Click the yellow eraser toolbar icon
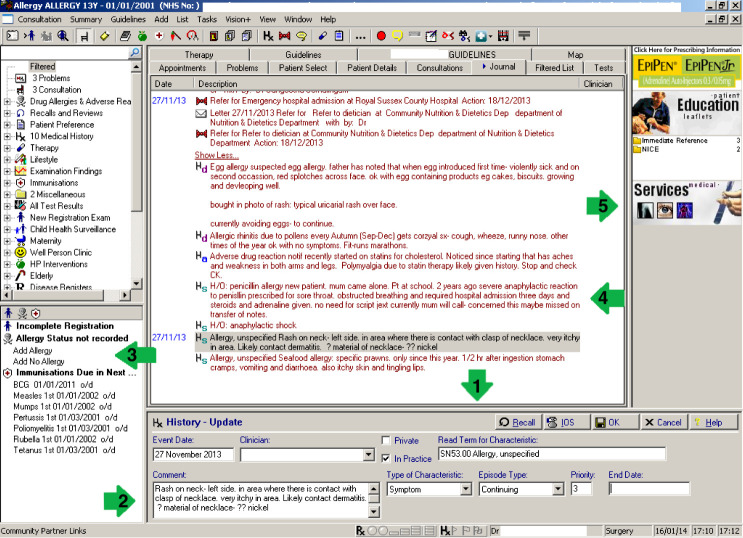 104,36
